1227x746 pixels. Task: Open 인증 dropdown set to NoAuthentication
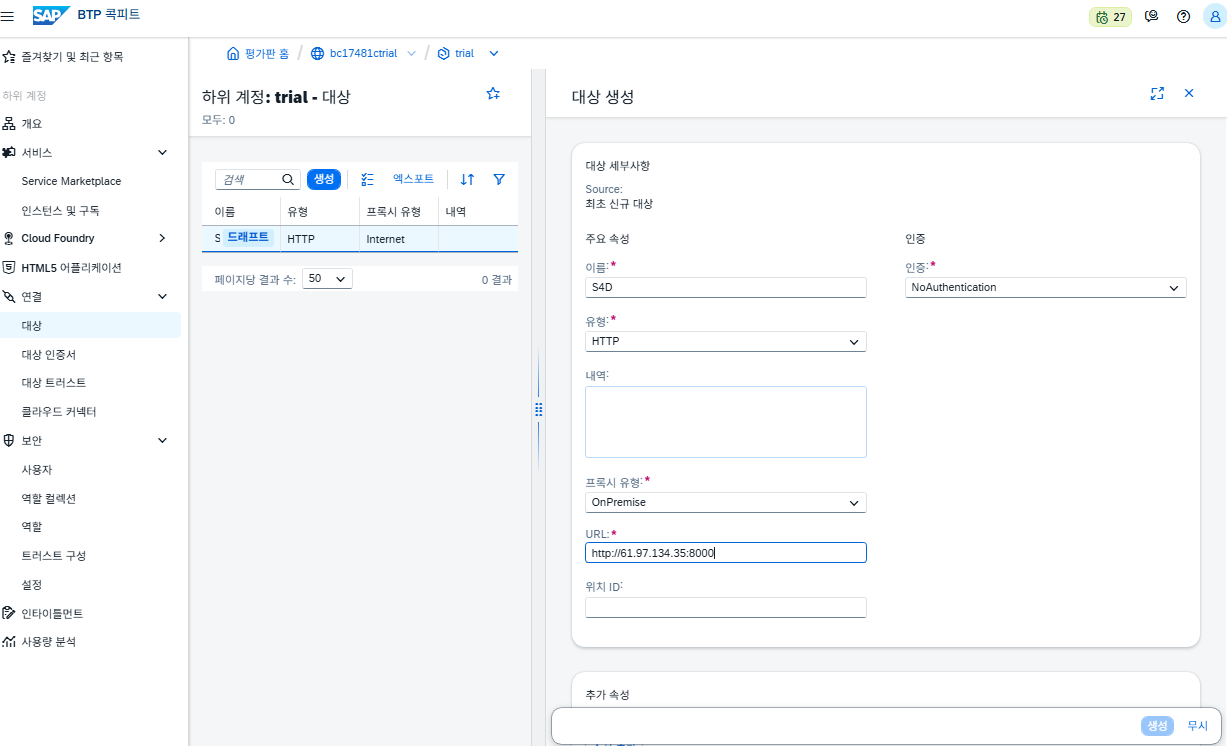[x=1046, y=287]
